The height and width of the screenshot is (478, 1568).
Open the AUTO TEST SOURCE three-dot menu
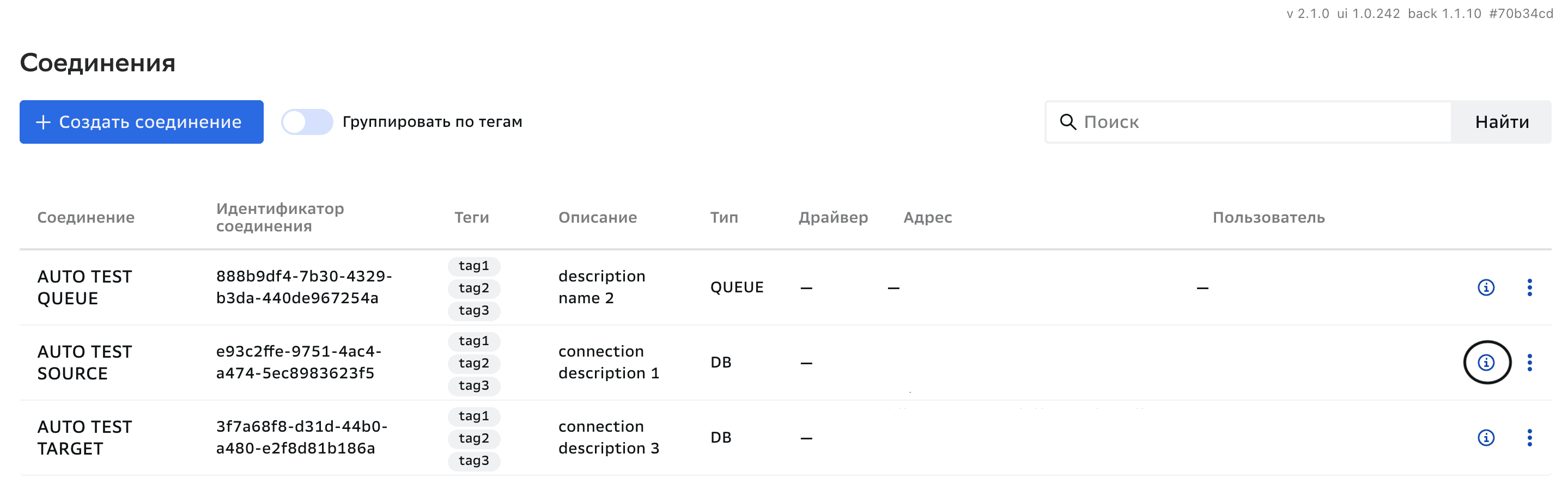pos(1529,363)
